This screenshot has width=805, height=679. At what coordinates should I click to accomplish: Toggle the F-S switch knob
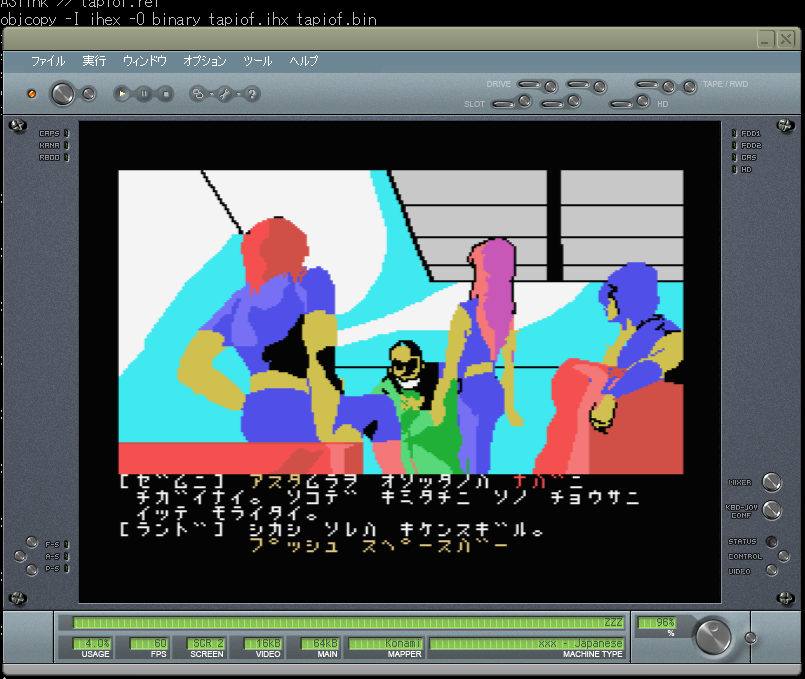(x=32, y=542)
